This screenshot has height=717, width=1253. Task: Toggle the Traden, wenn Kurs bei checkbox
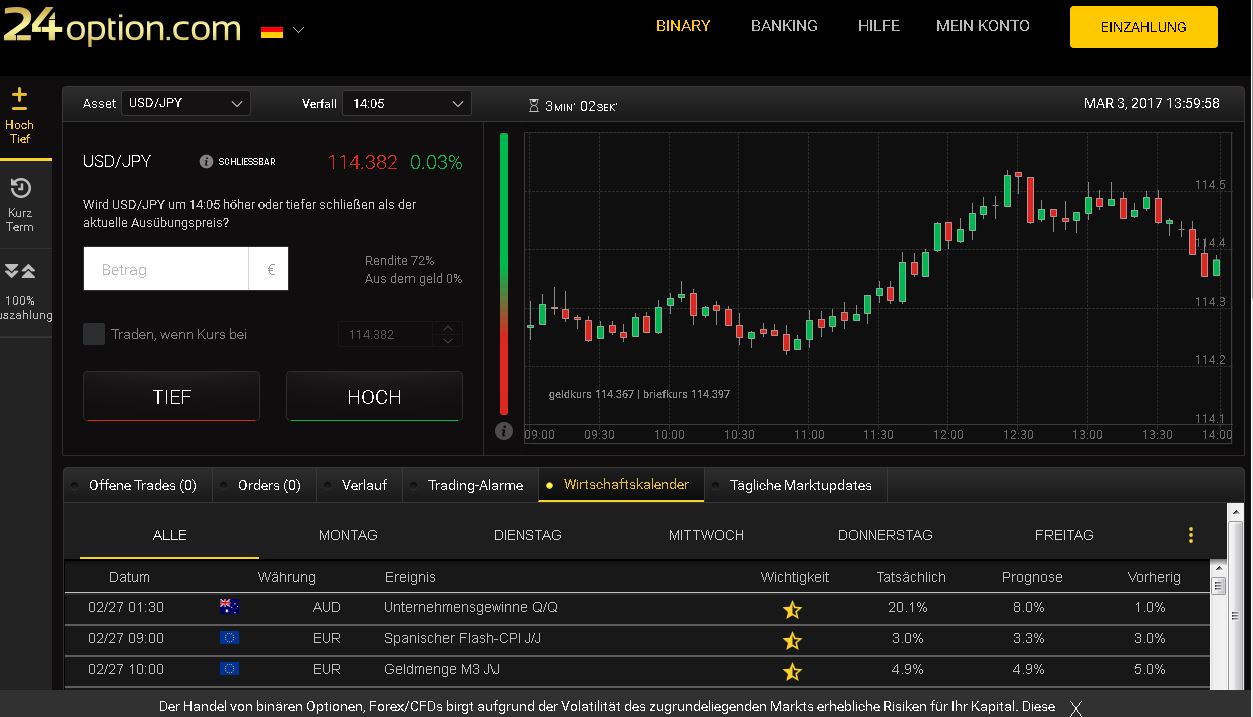tap(94, 334)
